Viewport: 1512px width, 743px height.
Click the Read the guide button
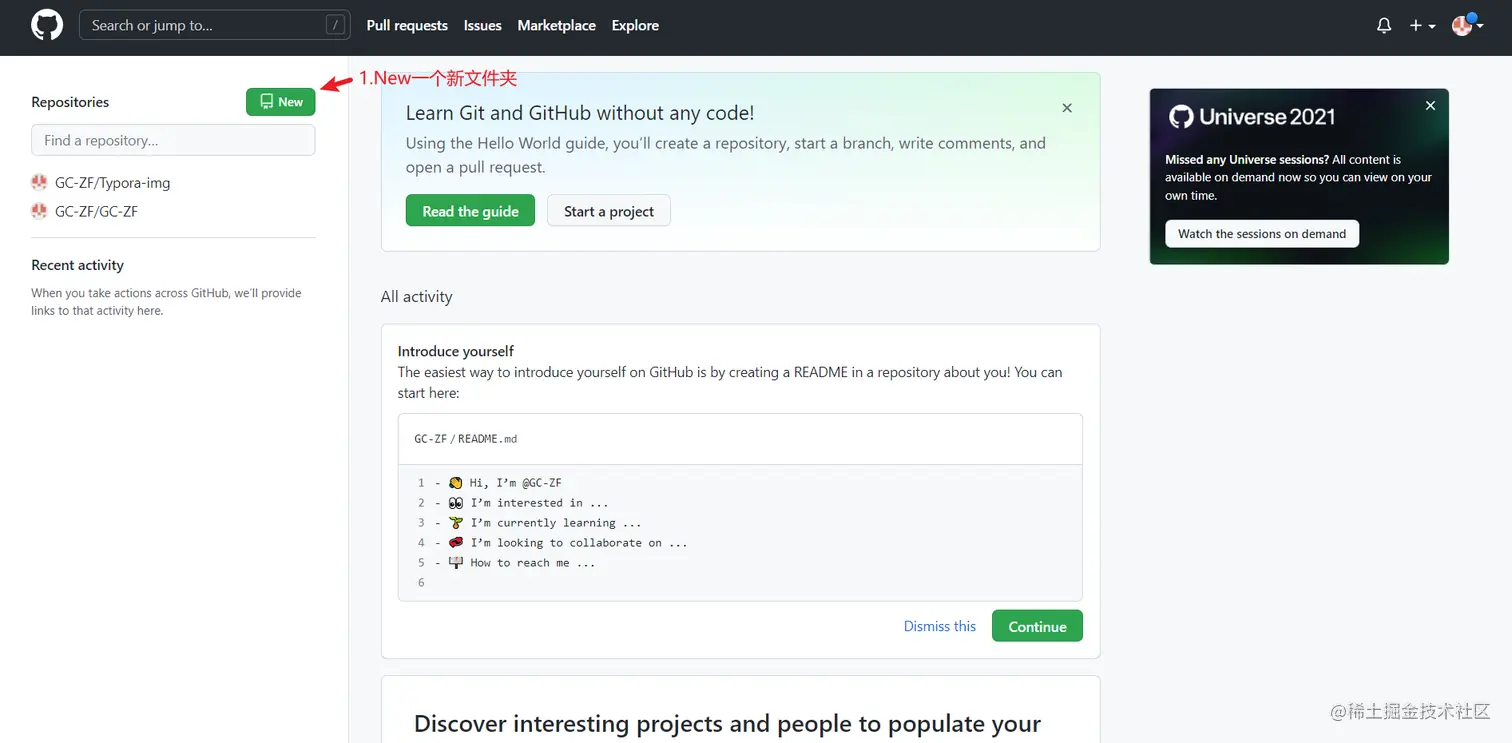(x=470, y=211)
